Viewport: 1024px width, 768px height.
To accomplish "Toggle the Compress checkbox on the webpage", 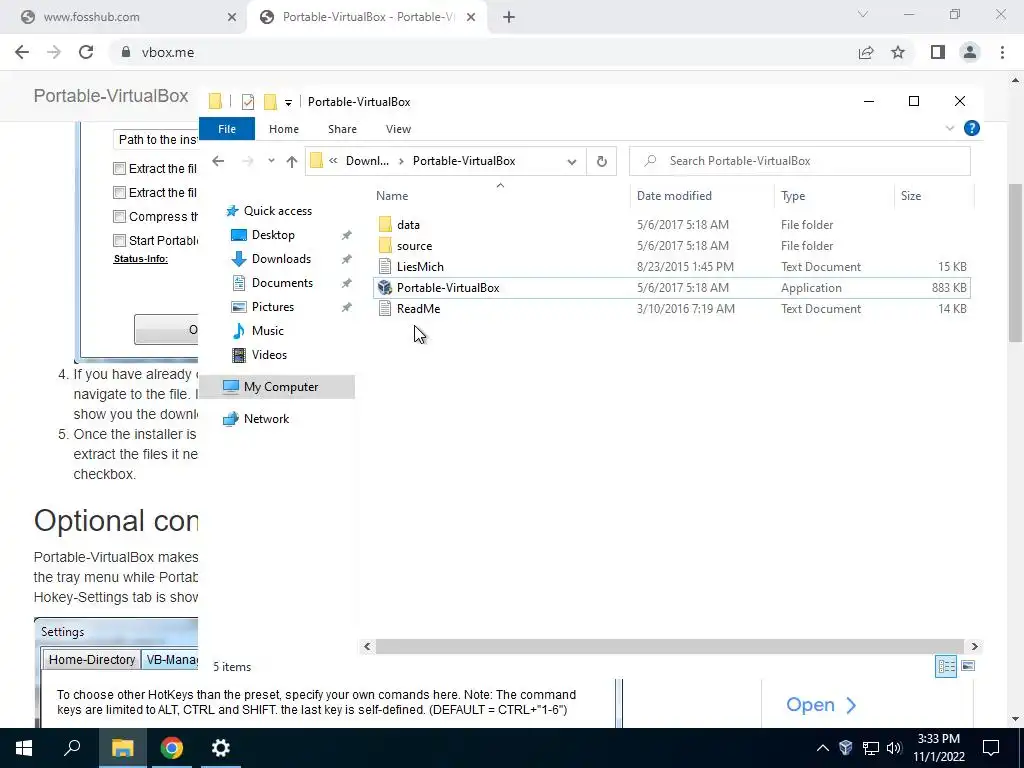I will point(120,217).
